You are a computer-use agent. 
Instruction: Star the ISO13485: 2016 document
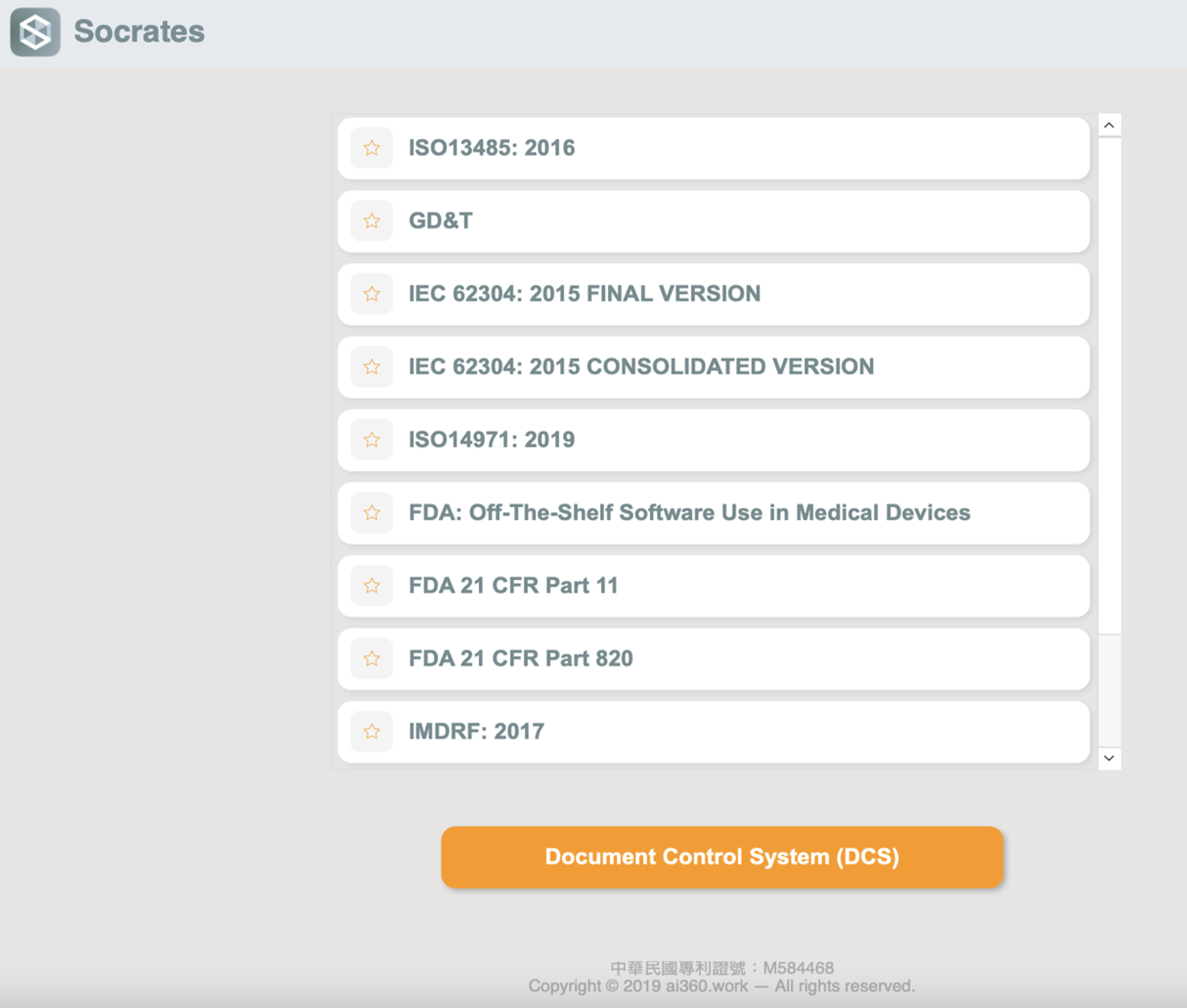click(x=372, y=148)
